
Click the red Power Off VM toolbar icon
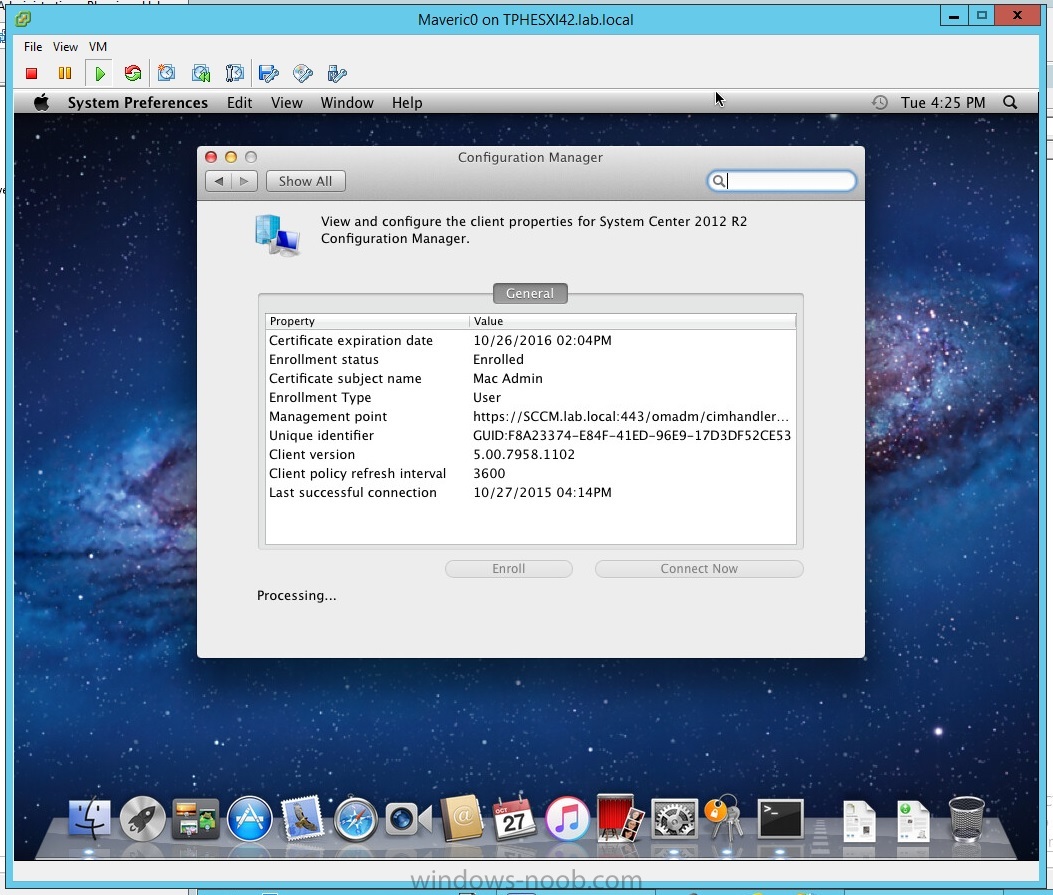pos(31,73)
